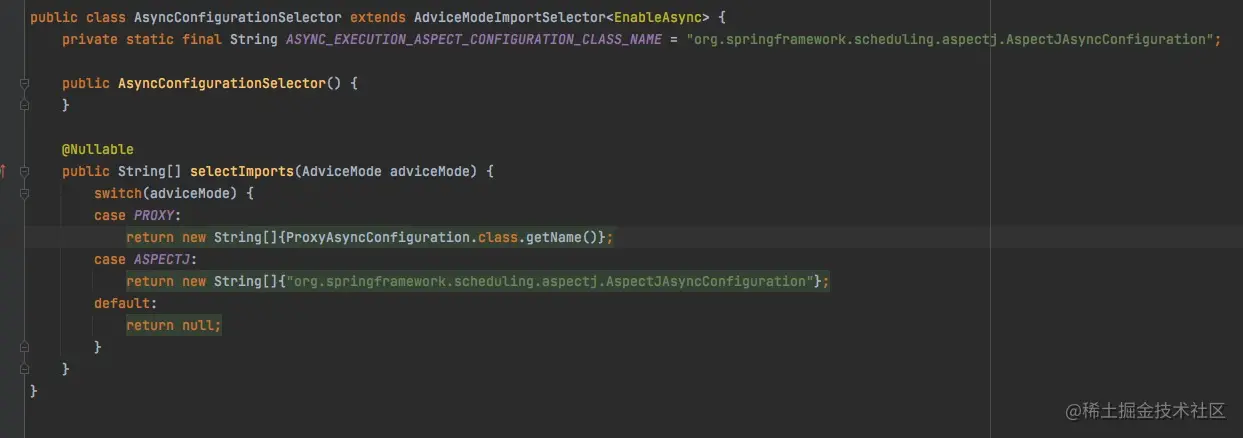Collapse the AsyncConfigurationSelector constructor fold marker

[x=25, y=83]
